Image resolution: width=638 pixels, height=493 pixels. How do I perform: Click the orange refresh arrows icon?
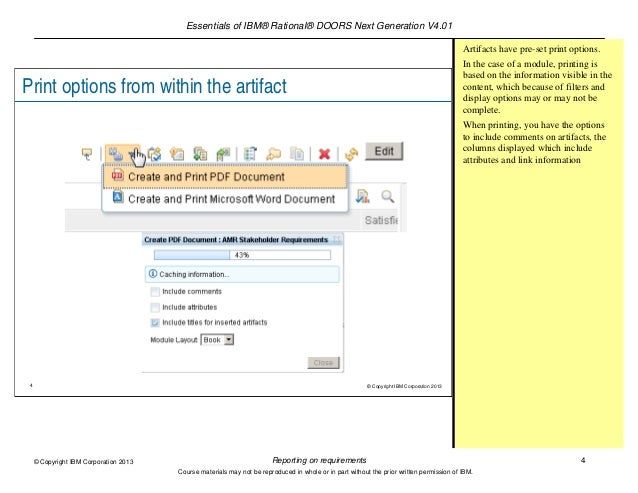coord(351,154)
